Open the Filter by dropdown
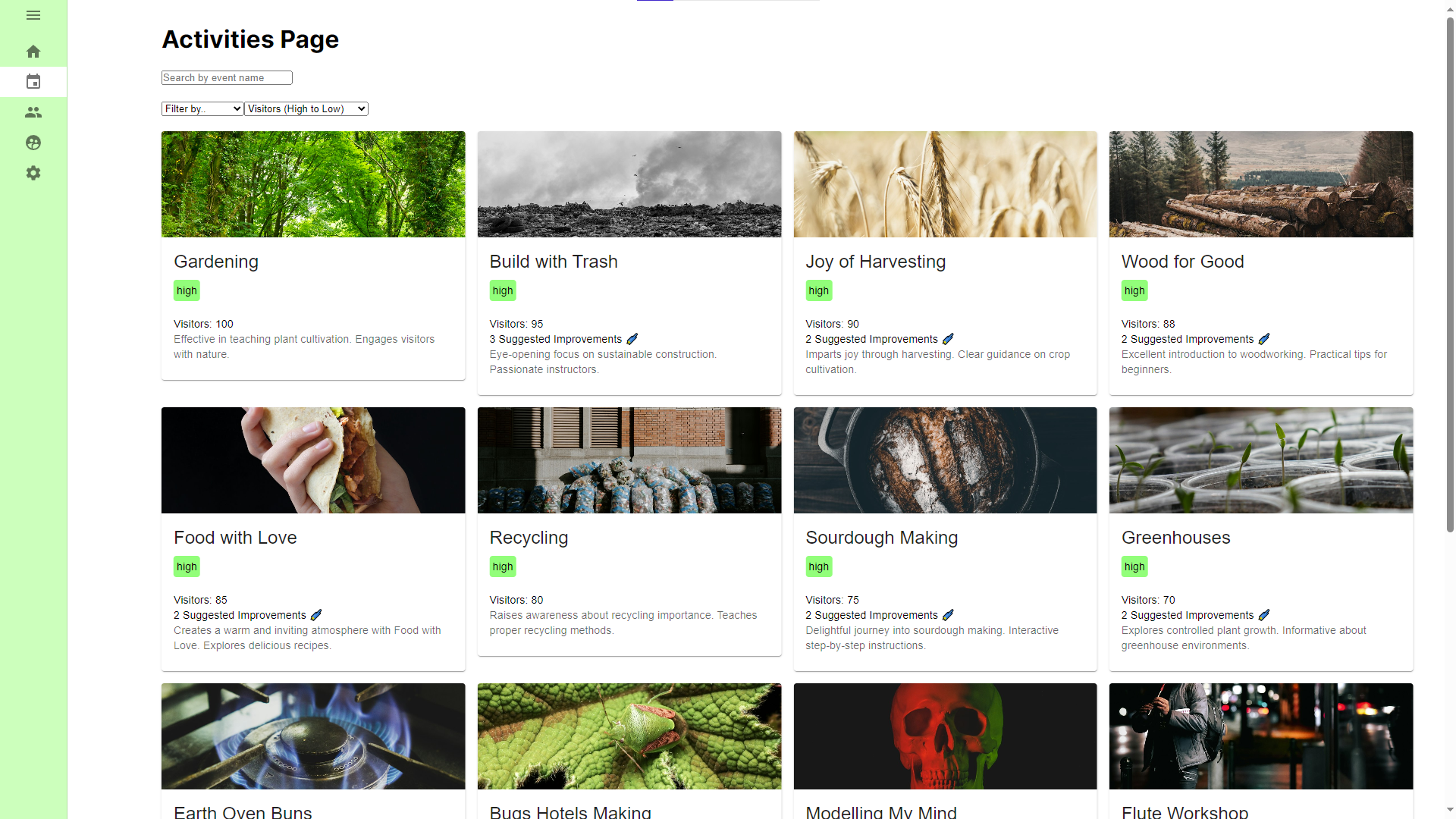 pos(201,108)
